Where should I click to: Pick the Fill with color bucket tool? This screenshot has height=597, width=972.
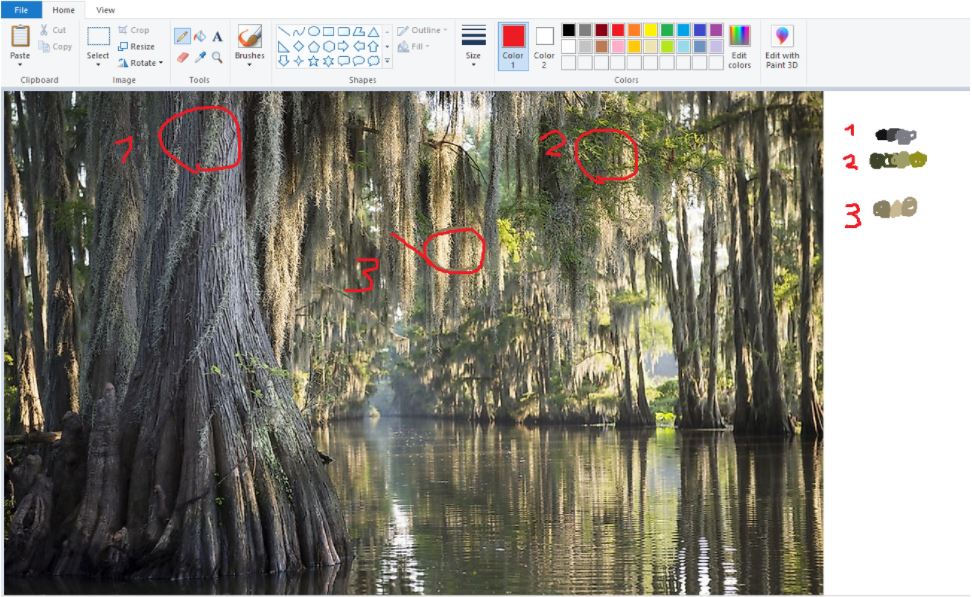(199, 36)
